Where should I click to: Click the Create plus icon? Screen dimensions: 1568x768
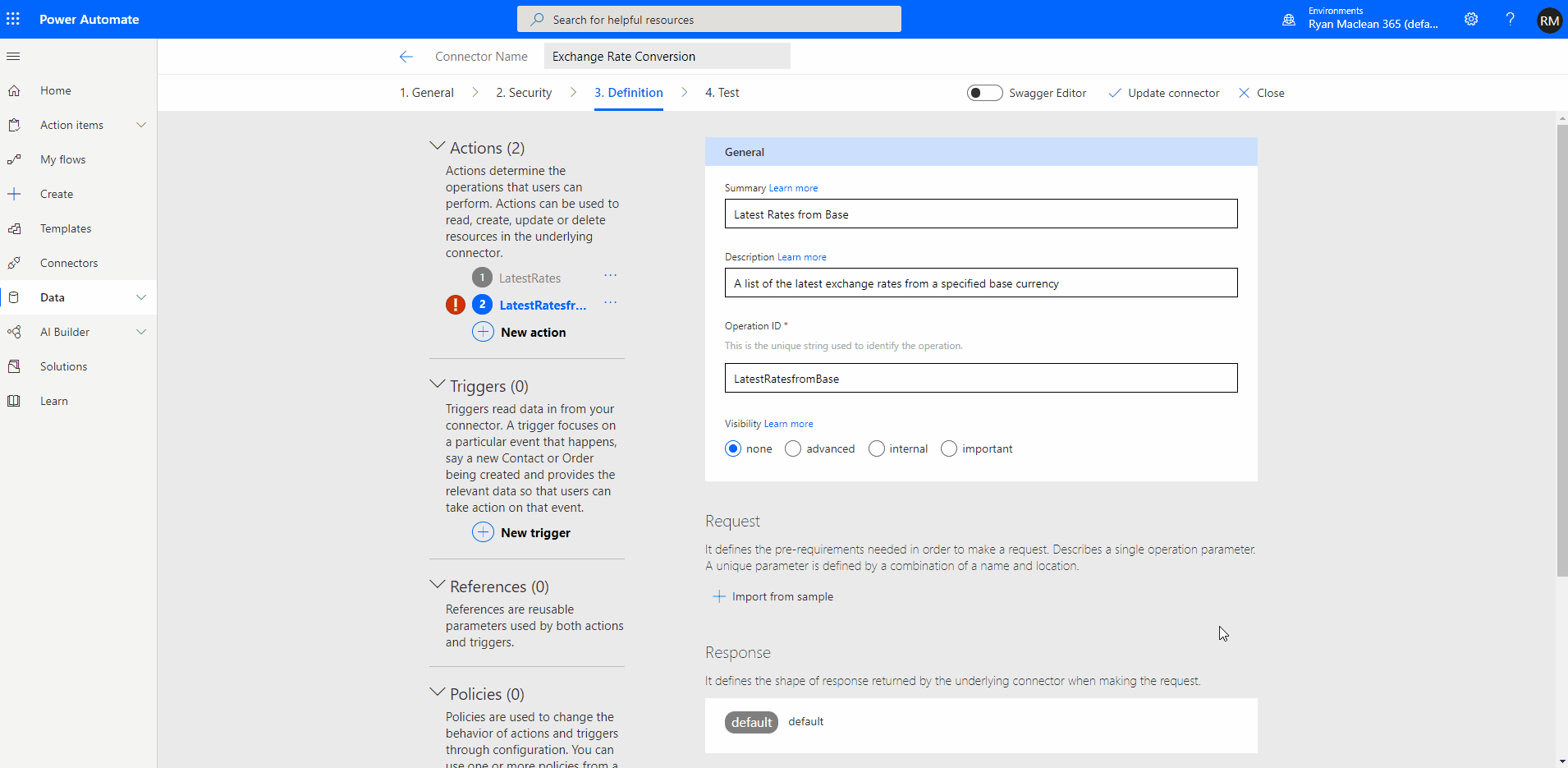14,193
